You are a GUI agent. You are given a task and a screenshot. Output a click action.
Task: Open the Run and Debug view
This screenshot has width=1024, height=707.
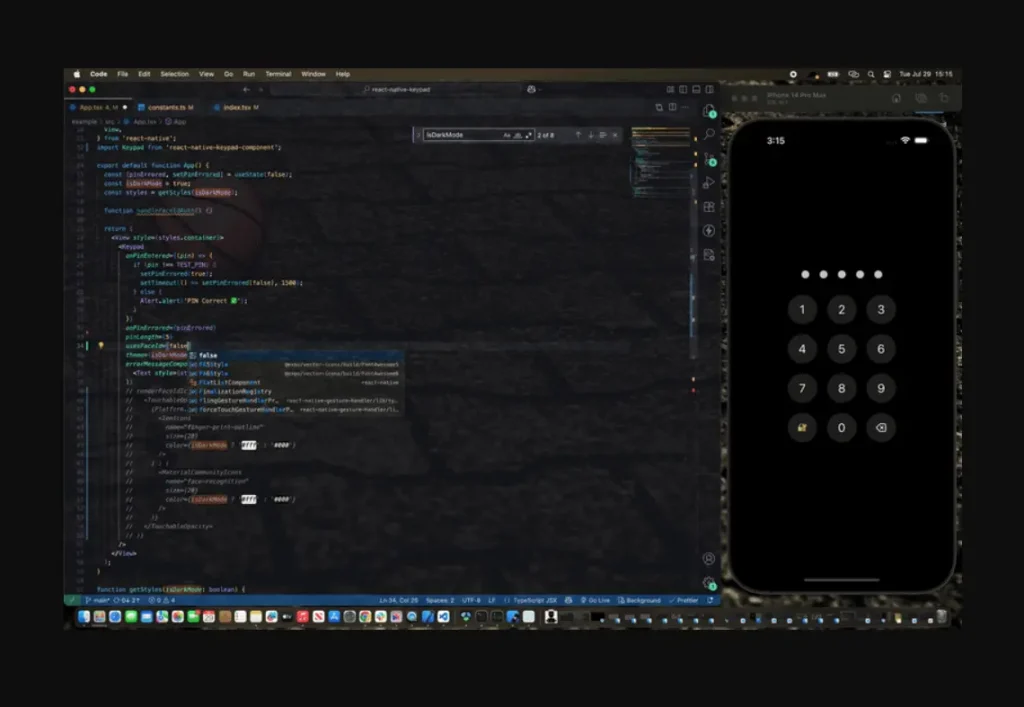click(710, 183)
